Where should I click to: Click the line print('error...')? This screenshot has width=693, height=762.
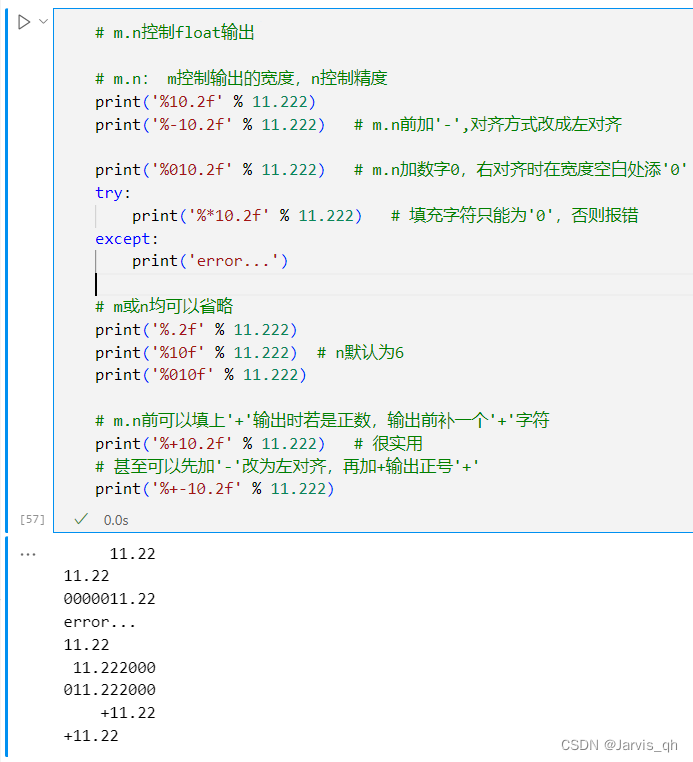pos(210,261)
